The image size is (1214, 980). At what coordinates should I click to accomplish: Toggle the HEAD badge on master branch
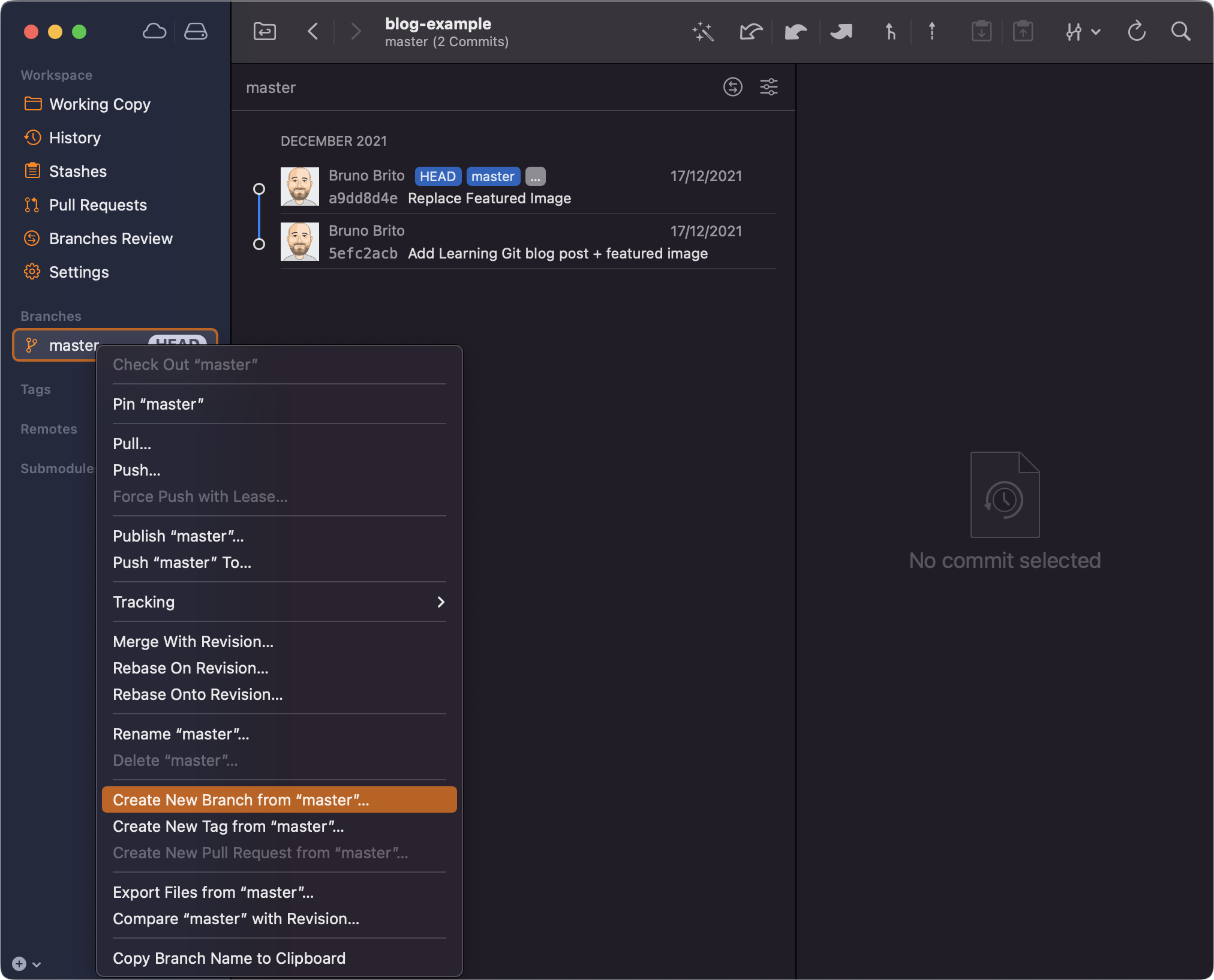click(x=175, y=344)
